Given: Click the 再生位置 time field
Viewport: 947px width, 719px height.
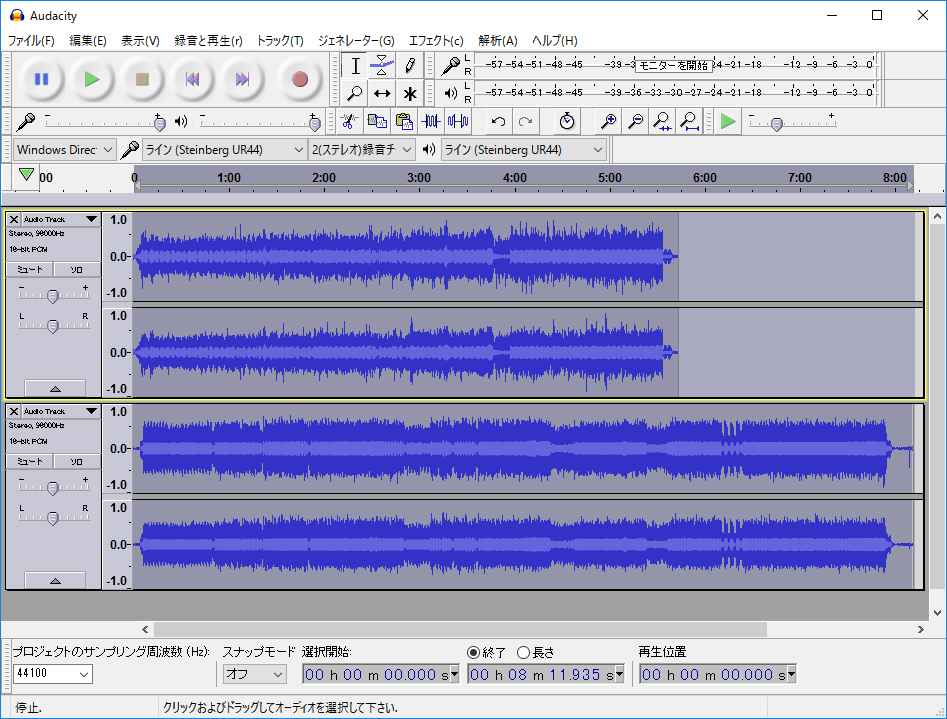Looking at the screenshot, I should (717, 674).
